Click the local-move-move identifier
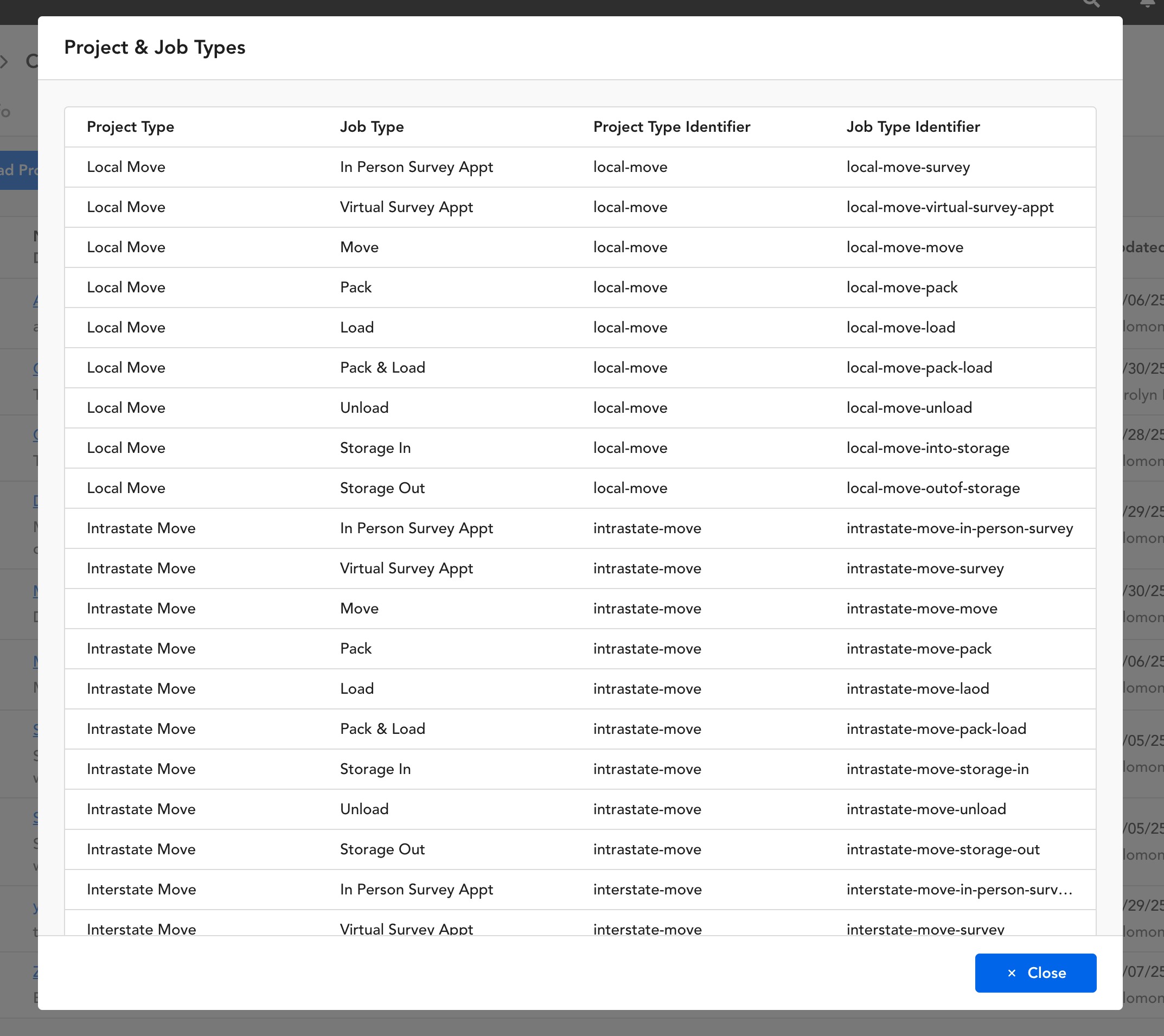The image size is (1164, 1036). click(905, 247)
